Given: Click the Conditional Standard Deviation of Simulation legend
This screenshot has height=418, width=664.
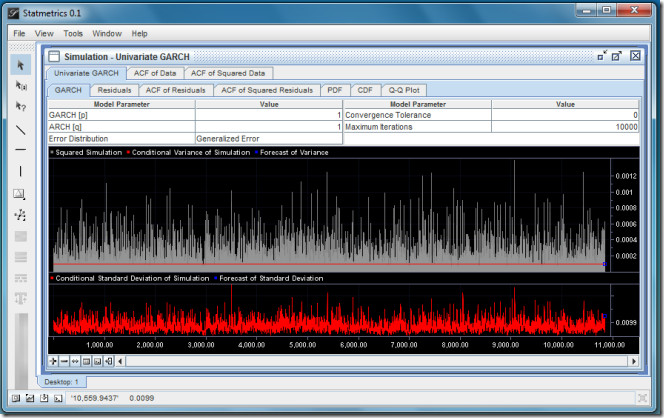Looking at the screenshot, I should tap(130, 278).
